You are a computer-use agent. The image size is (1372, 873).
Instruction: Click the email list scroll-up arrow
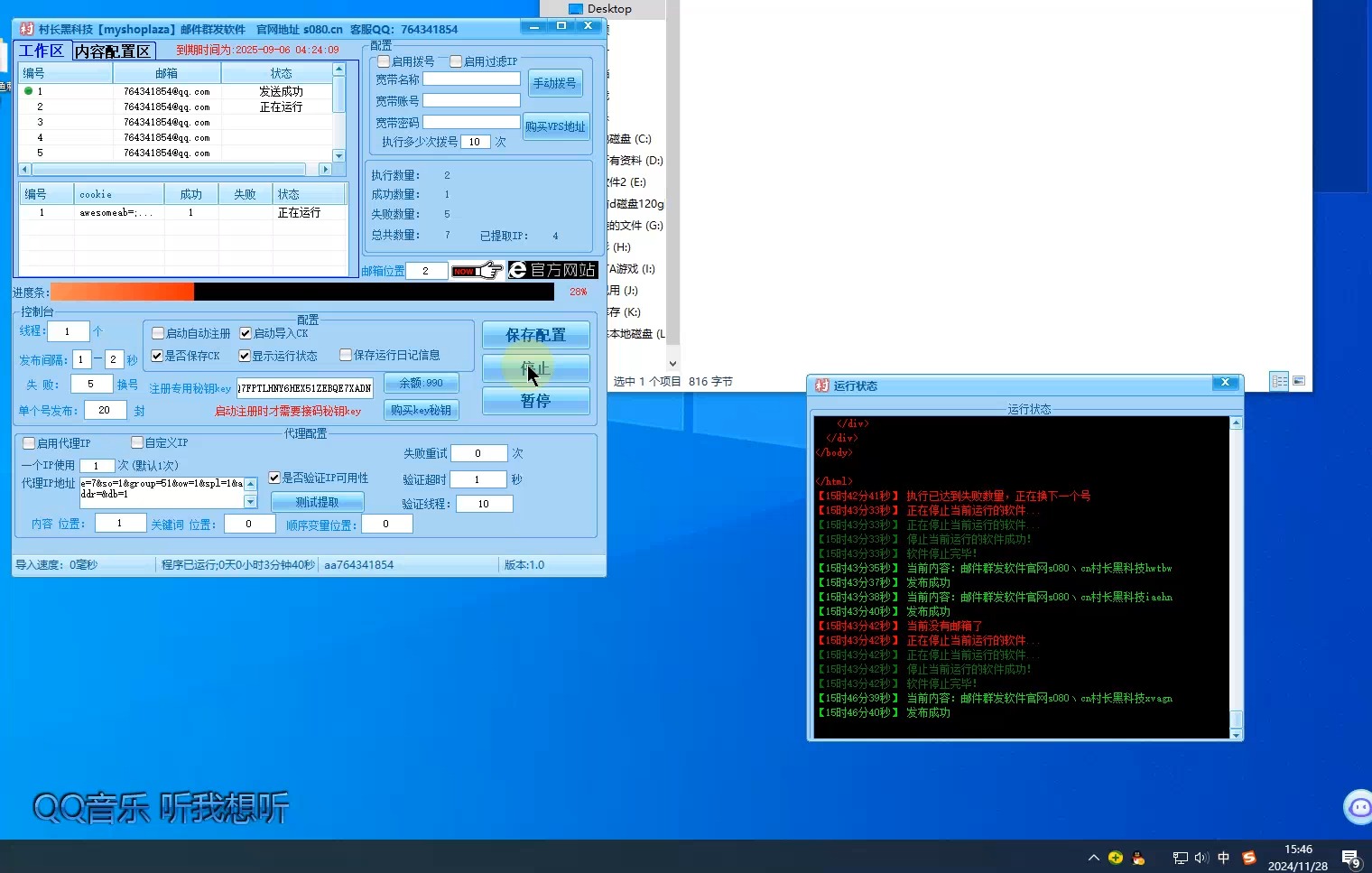pyautogui.click(x=339, y=70)
